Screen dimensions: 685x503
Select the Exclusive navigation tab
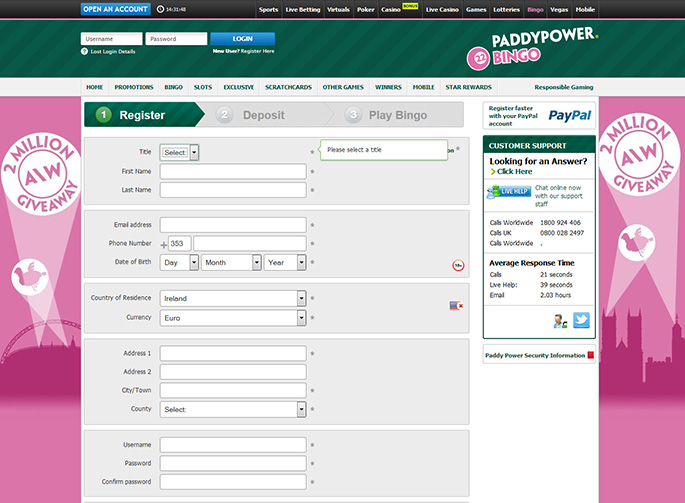coord(239,87)
